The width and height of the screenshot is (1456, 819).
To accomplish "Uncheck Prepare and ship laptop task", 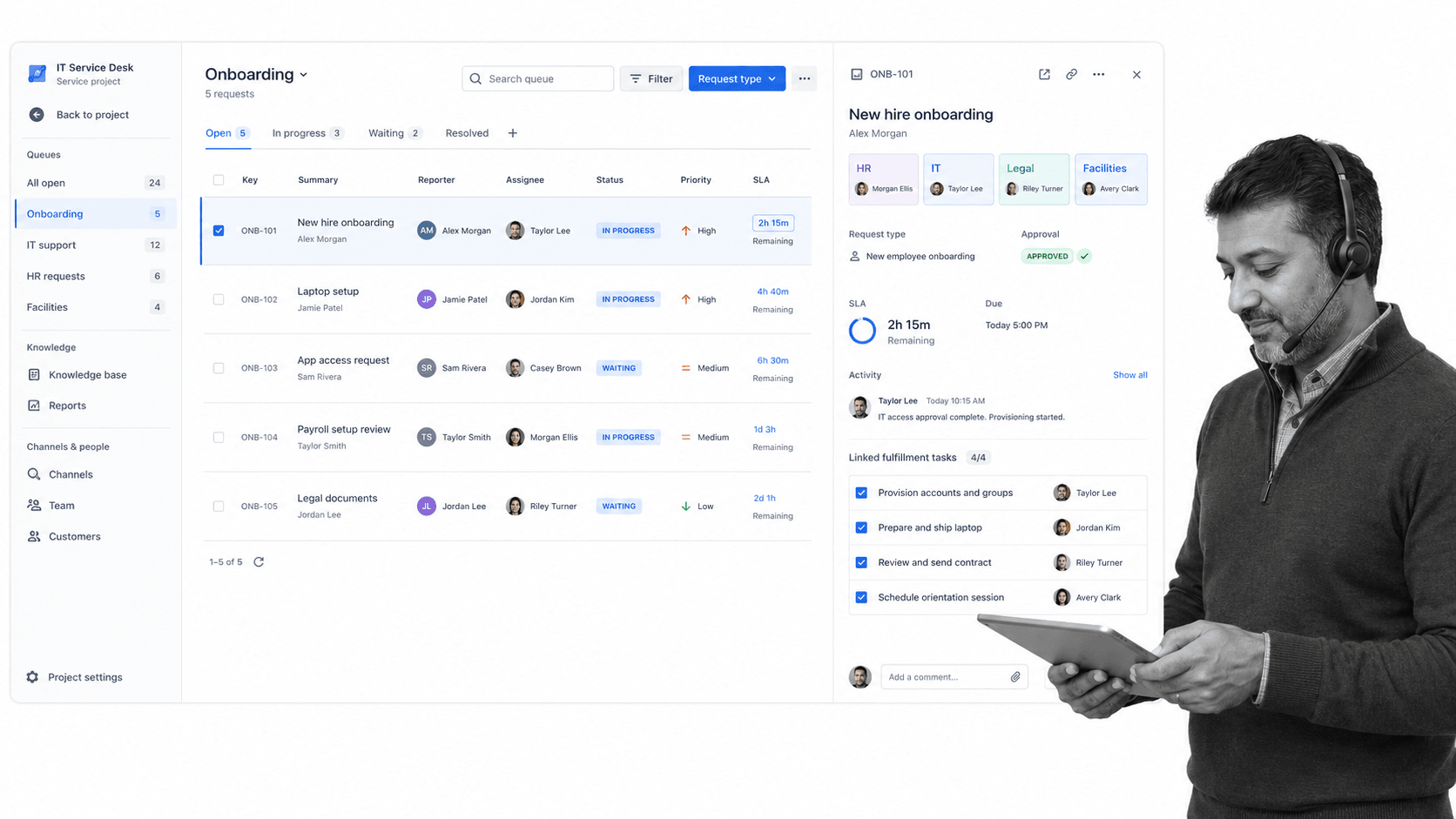I will 861,527.
